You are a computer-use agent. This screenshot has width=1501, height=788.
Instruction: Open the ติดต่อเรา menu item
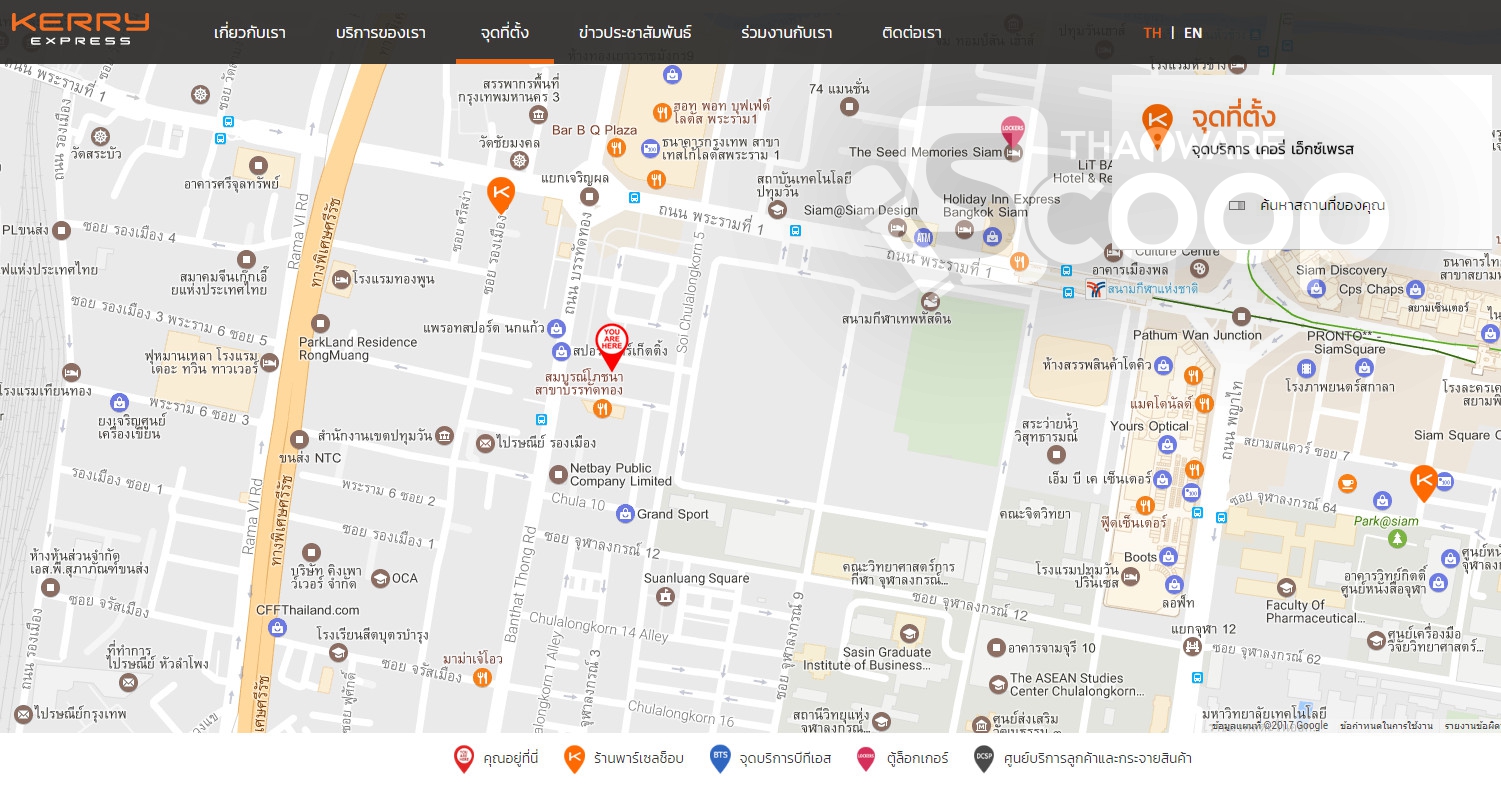point(912,33)
